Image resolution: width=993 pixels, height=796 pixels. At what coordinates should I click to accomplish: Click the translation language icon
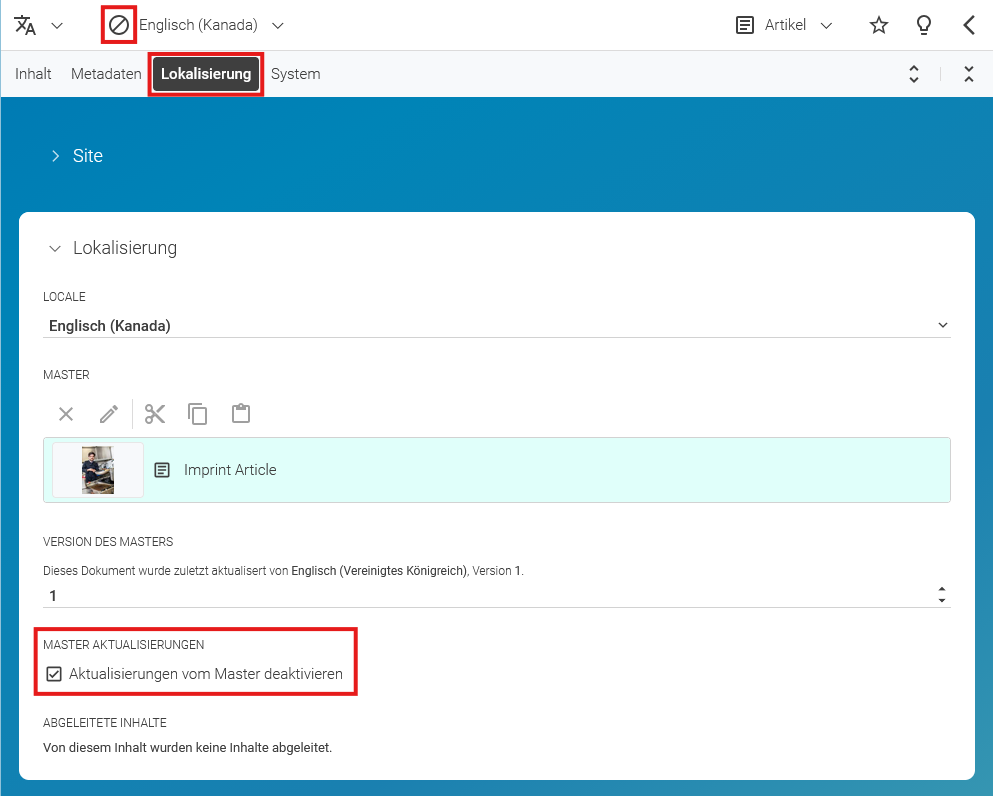[25, 25]
